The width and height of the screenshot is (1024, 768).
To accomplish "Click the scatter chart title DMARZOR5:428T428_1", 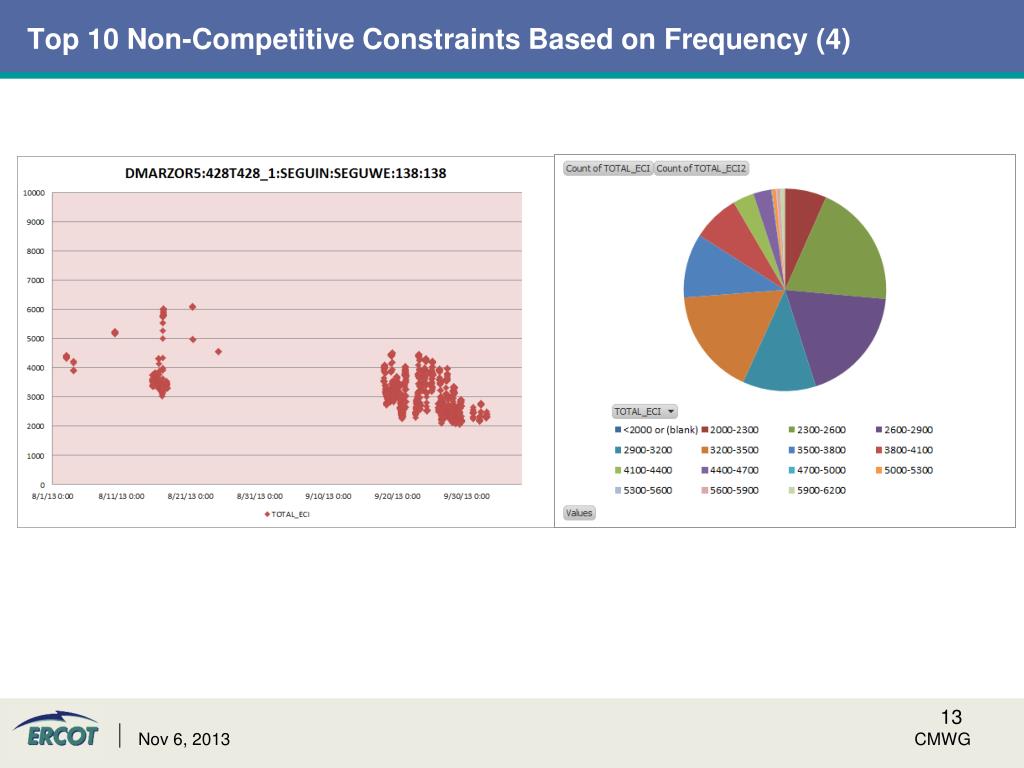I will pyautogui.click(x=285, y=173).
